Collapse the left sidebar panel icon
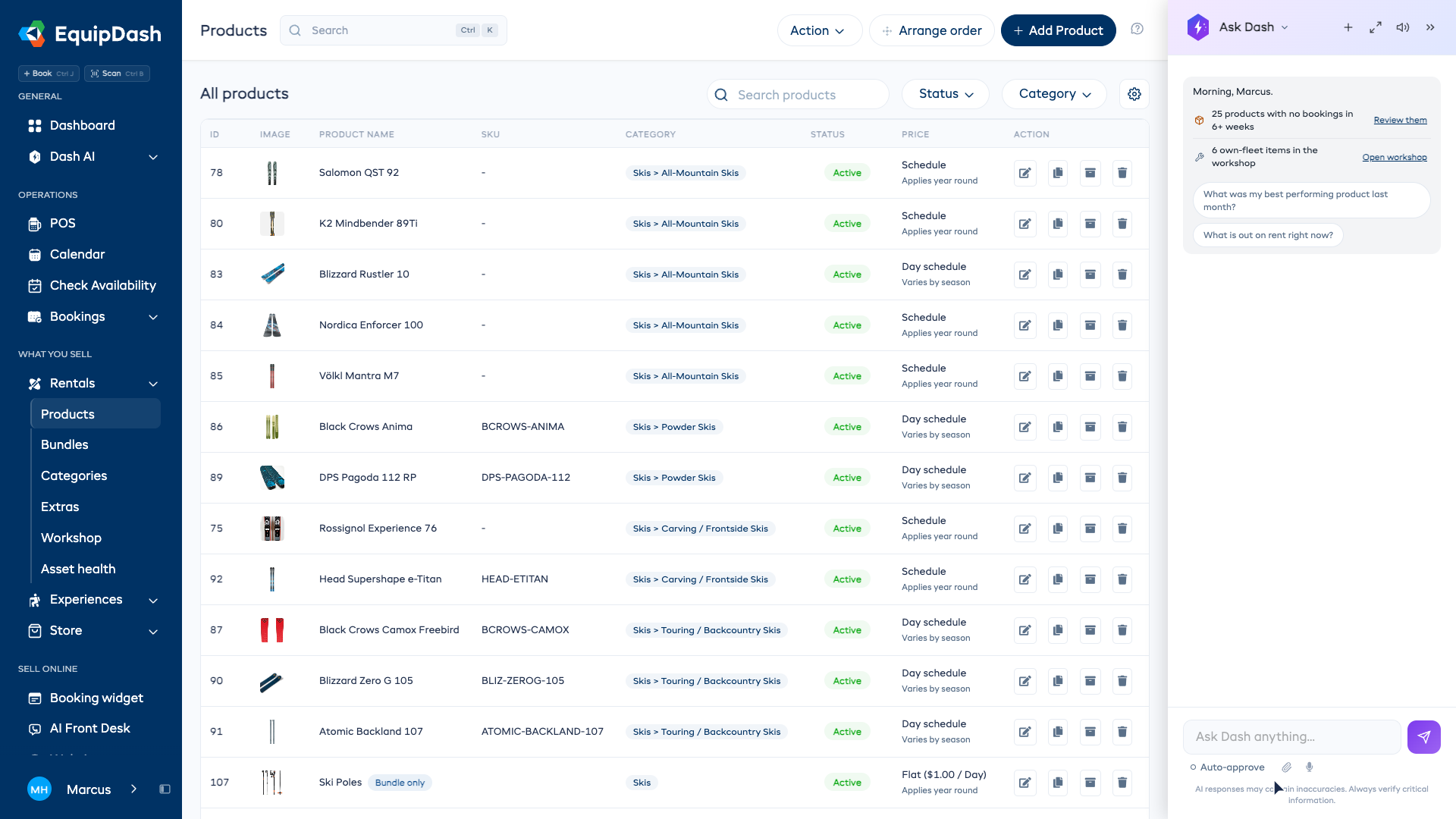 pos(165,789)
